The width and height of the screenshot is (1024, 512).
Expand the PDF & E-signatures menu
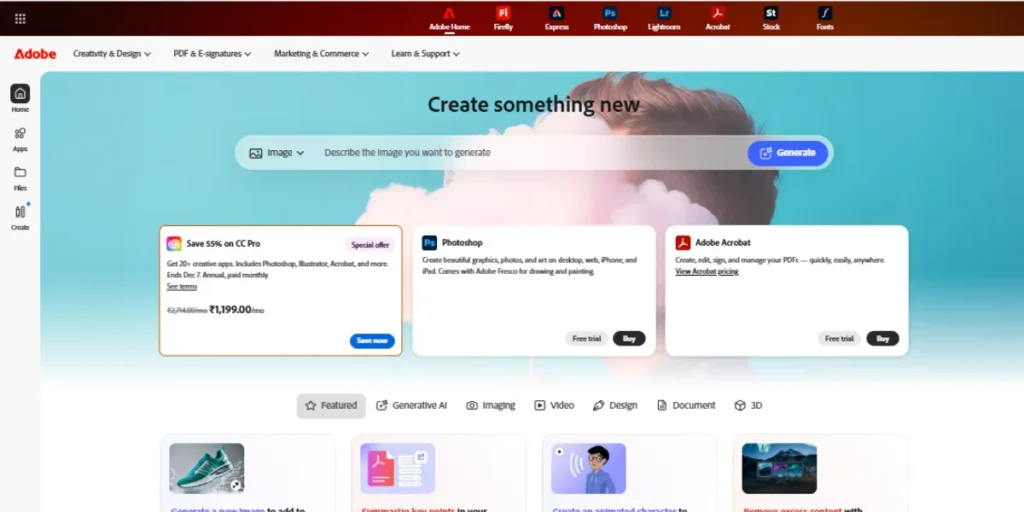click(211, 54)
